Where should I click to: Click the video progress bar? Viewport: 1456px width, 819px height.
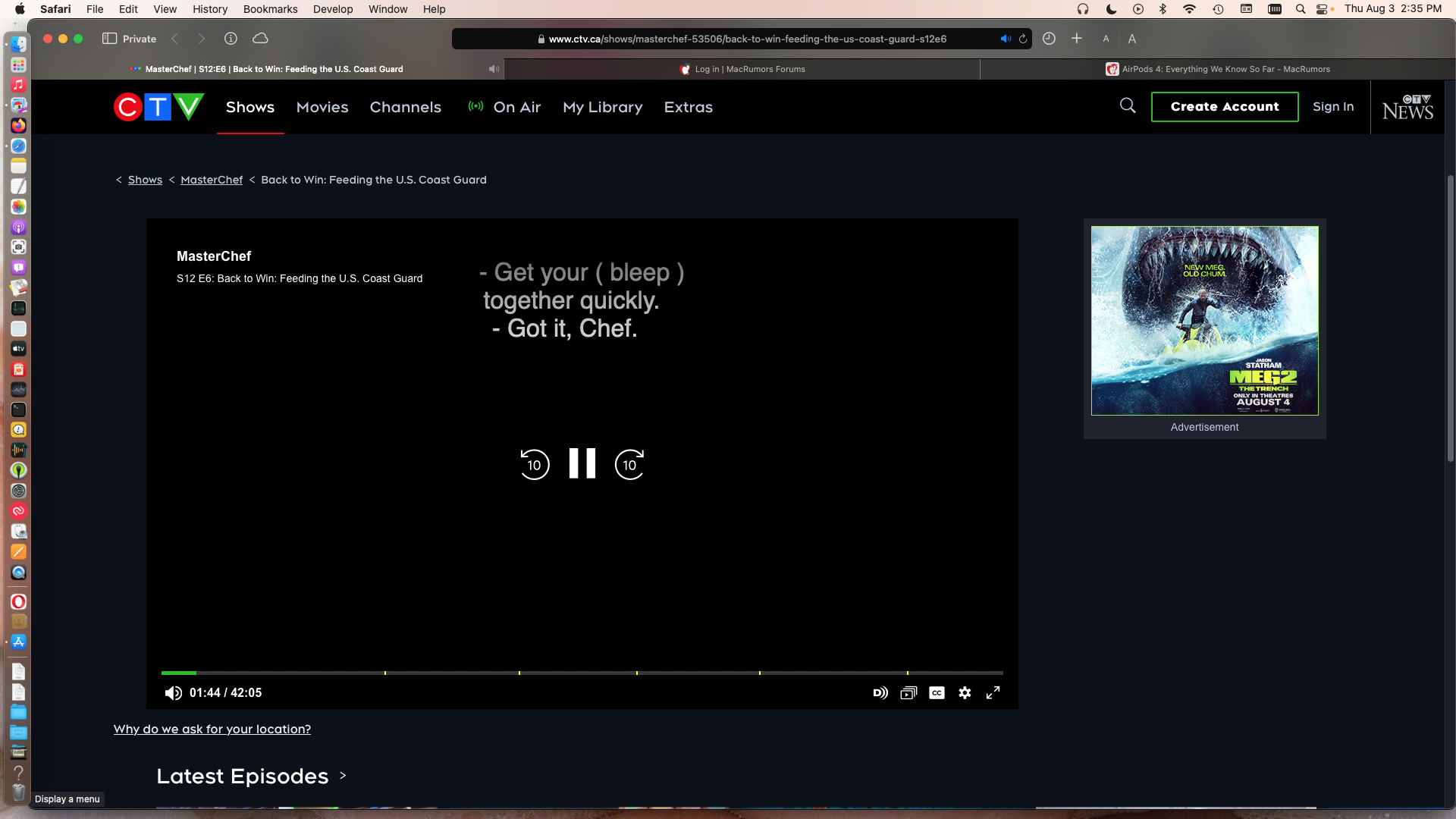[582, 673]
